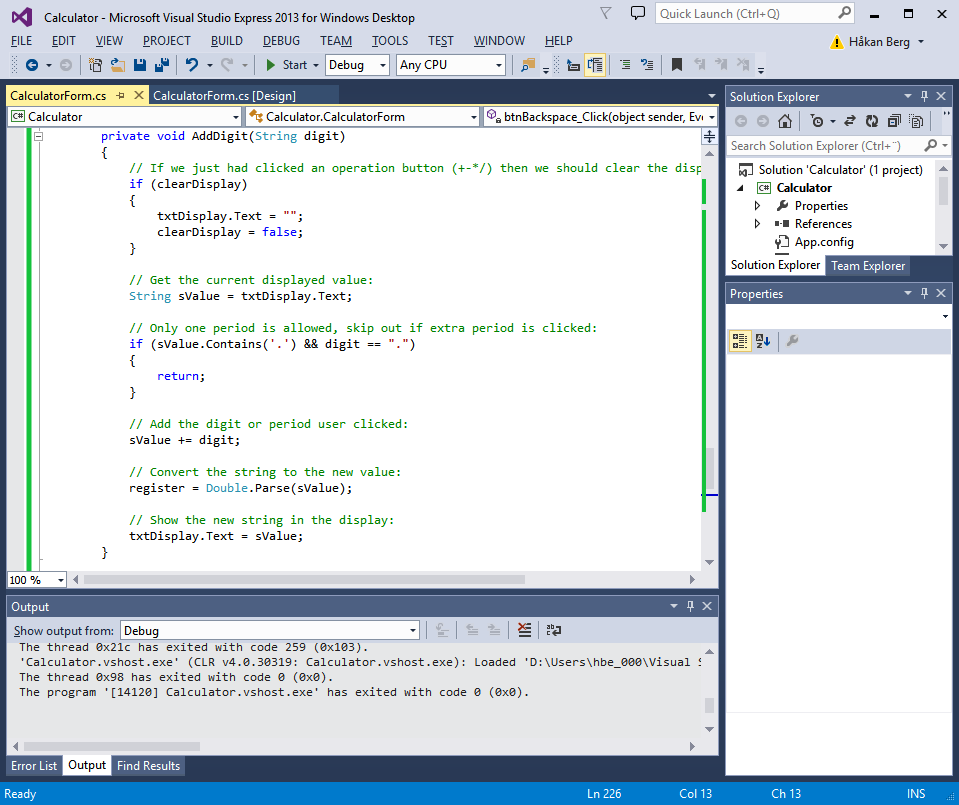The height and width of the screenshot is (805, 959).
Task: Click the Undo arrow icon
Action: tap(192, 64)
